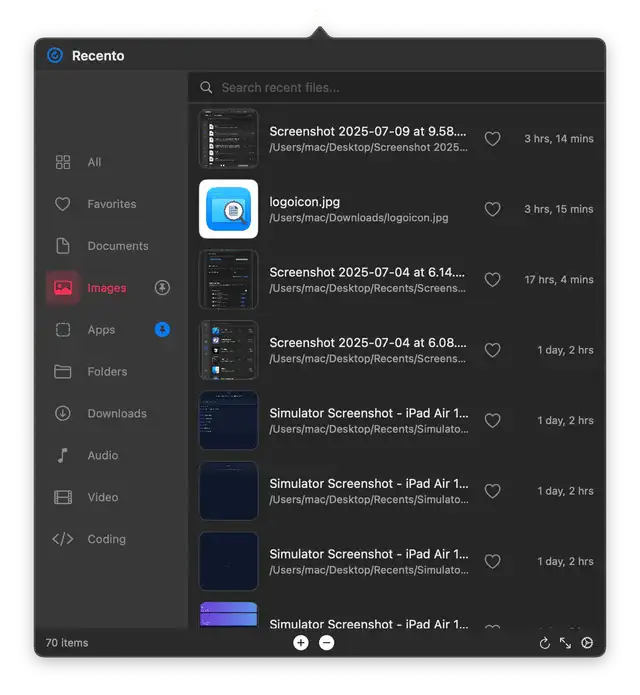Open the settings gear icon

(x=587, y=643)
